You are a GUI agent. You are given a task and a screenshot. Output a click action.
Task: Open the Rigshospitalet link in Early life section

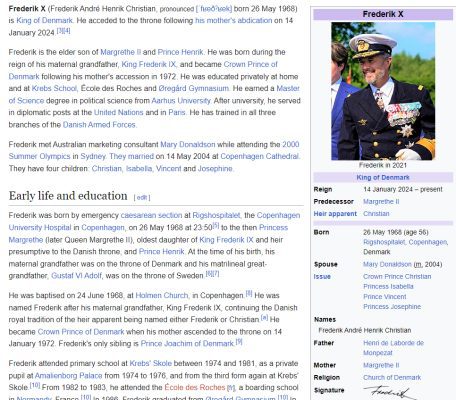(x=216, y=216)
